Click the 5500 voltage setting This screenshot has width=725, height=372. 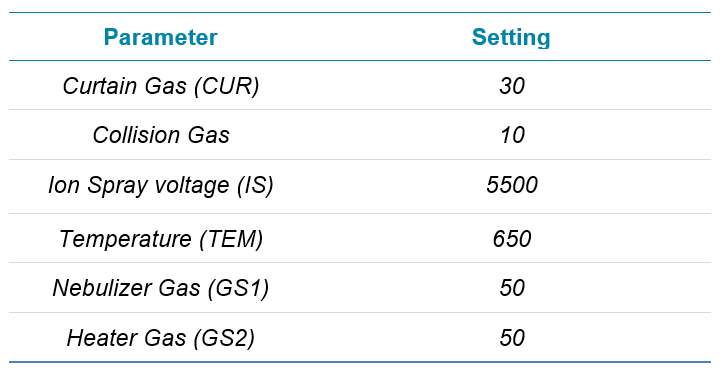(512, 185)
